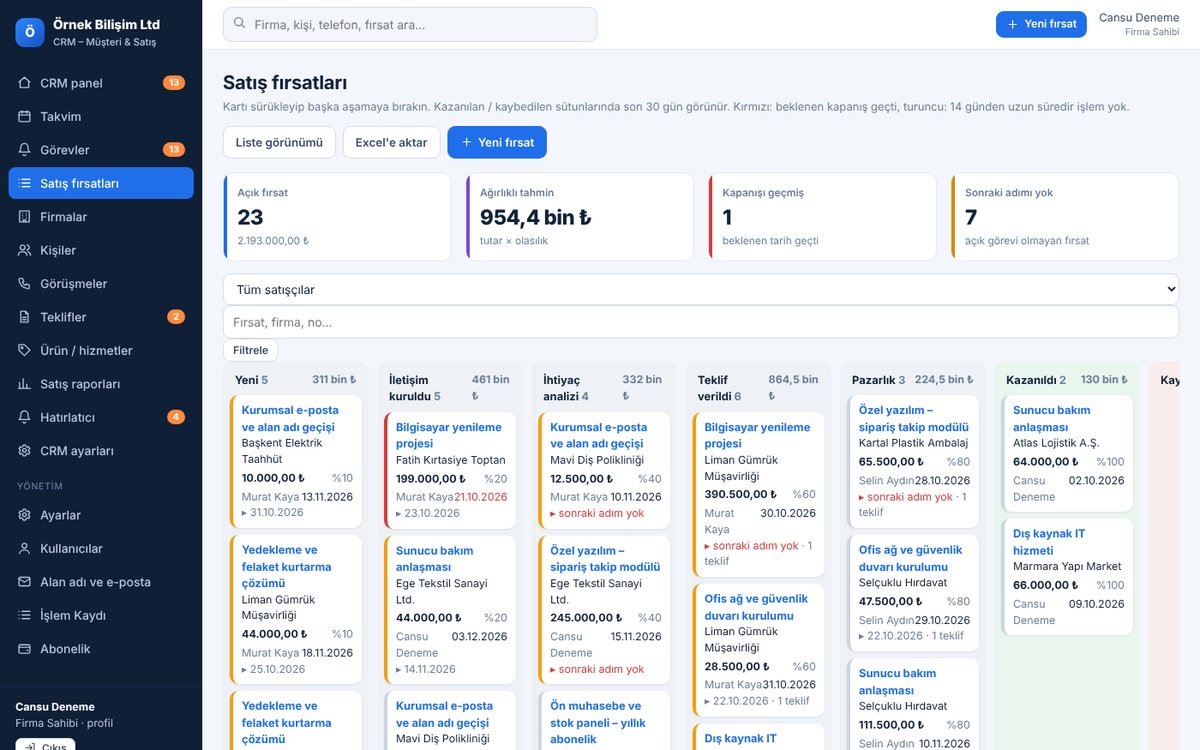The height and width of the screenshot is (750, 1200).
Task: Open CRM panel home icon
Action: pos(25,83)
